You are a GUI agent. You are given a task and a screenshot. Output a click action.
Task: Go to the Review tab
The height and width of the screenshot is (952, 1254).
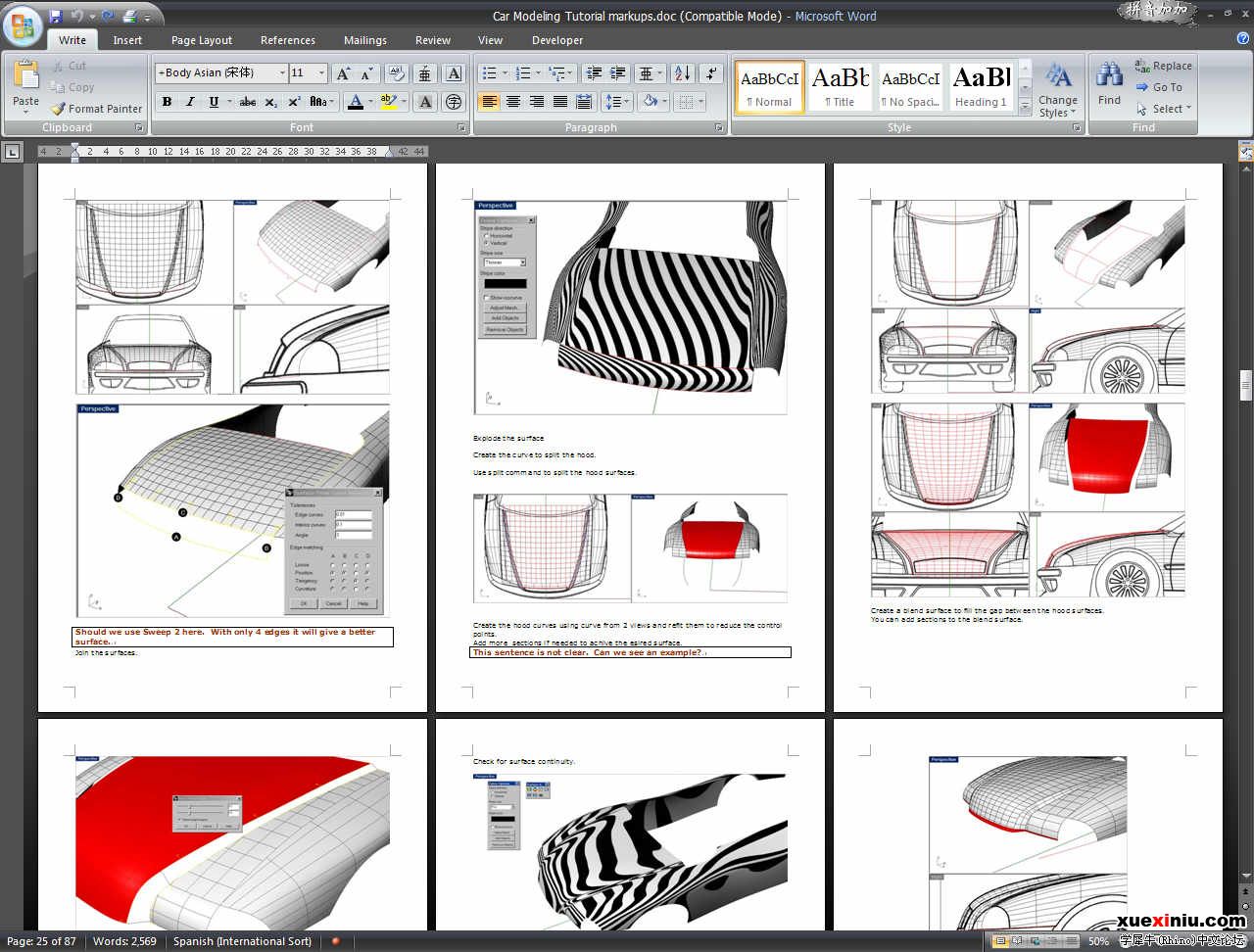coord(433,40)
